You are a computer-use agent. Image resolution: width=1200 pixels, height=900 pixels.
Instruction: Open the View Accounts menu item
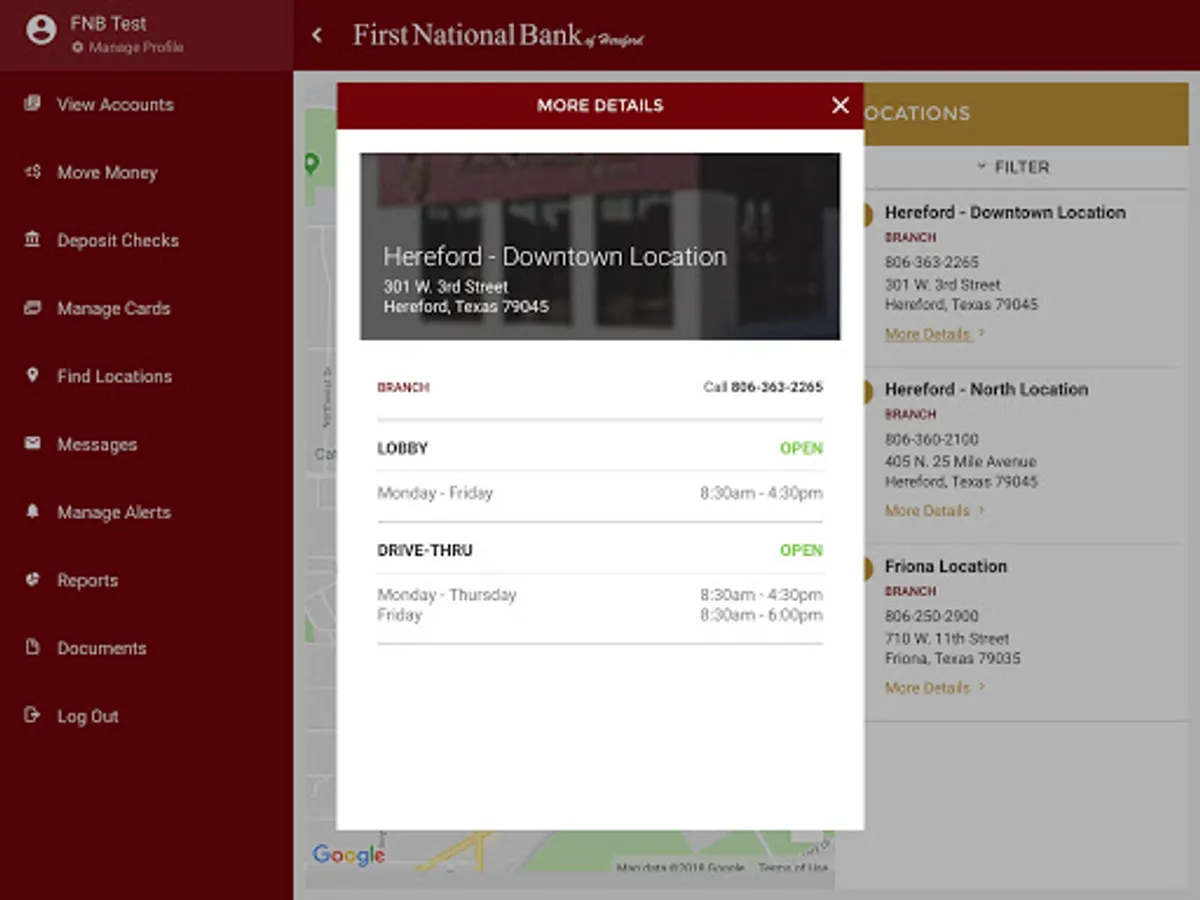coord(115,104)
